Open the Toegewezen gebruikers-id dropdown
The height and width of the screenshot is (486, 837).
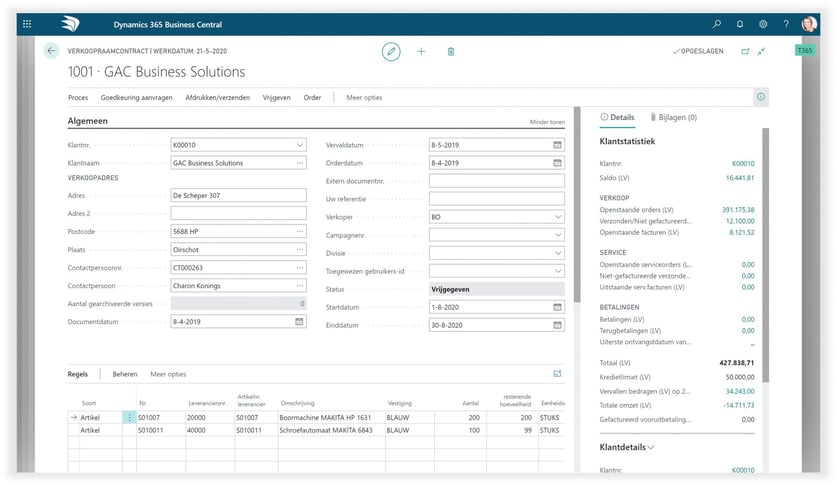click(557, 271)
